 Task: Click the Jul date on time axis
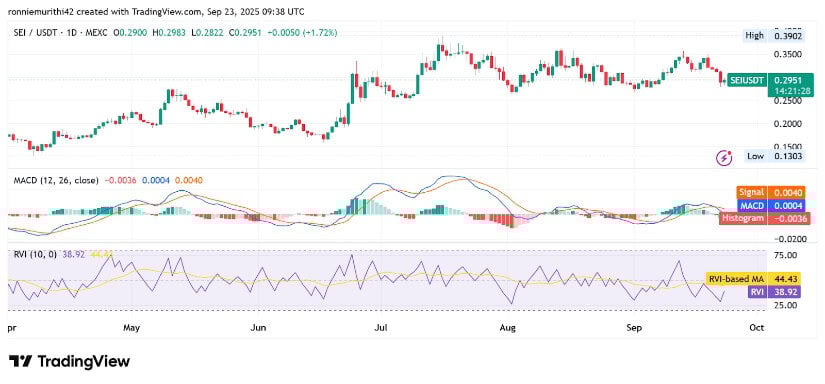pyautogui.click(x=381, y=328)
